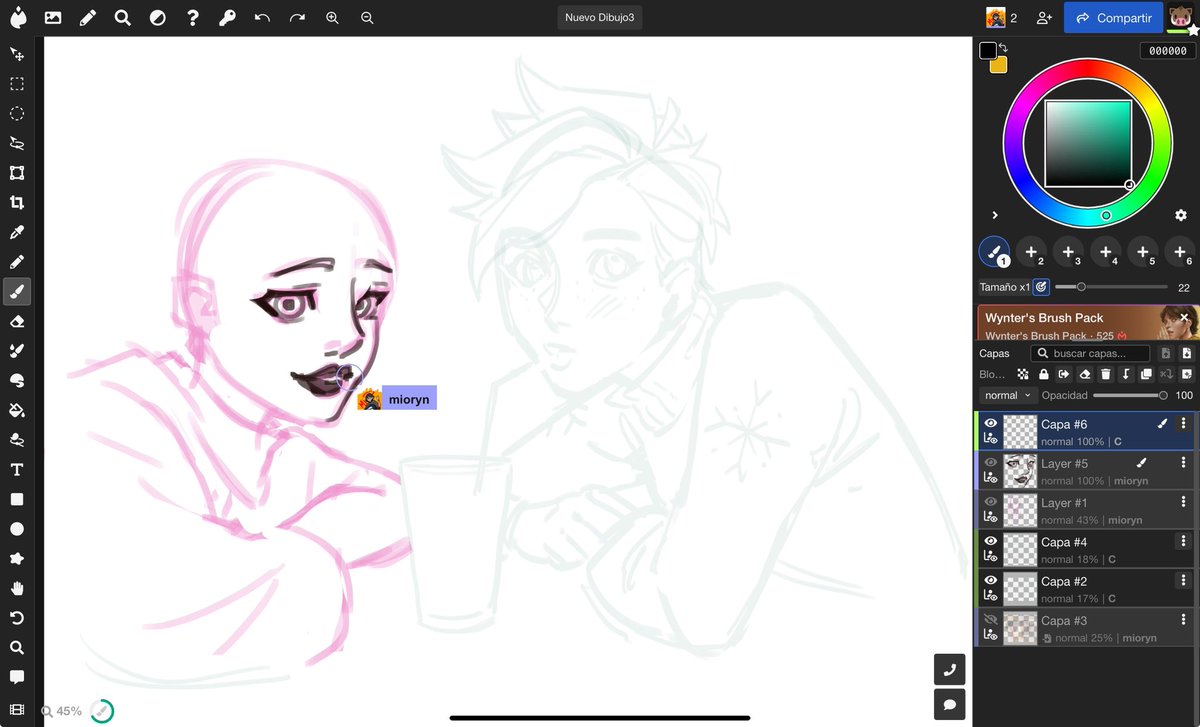Select the paint bucket fill tool

(x=17, y=410)
